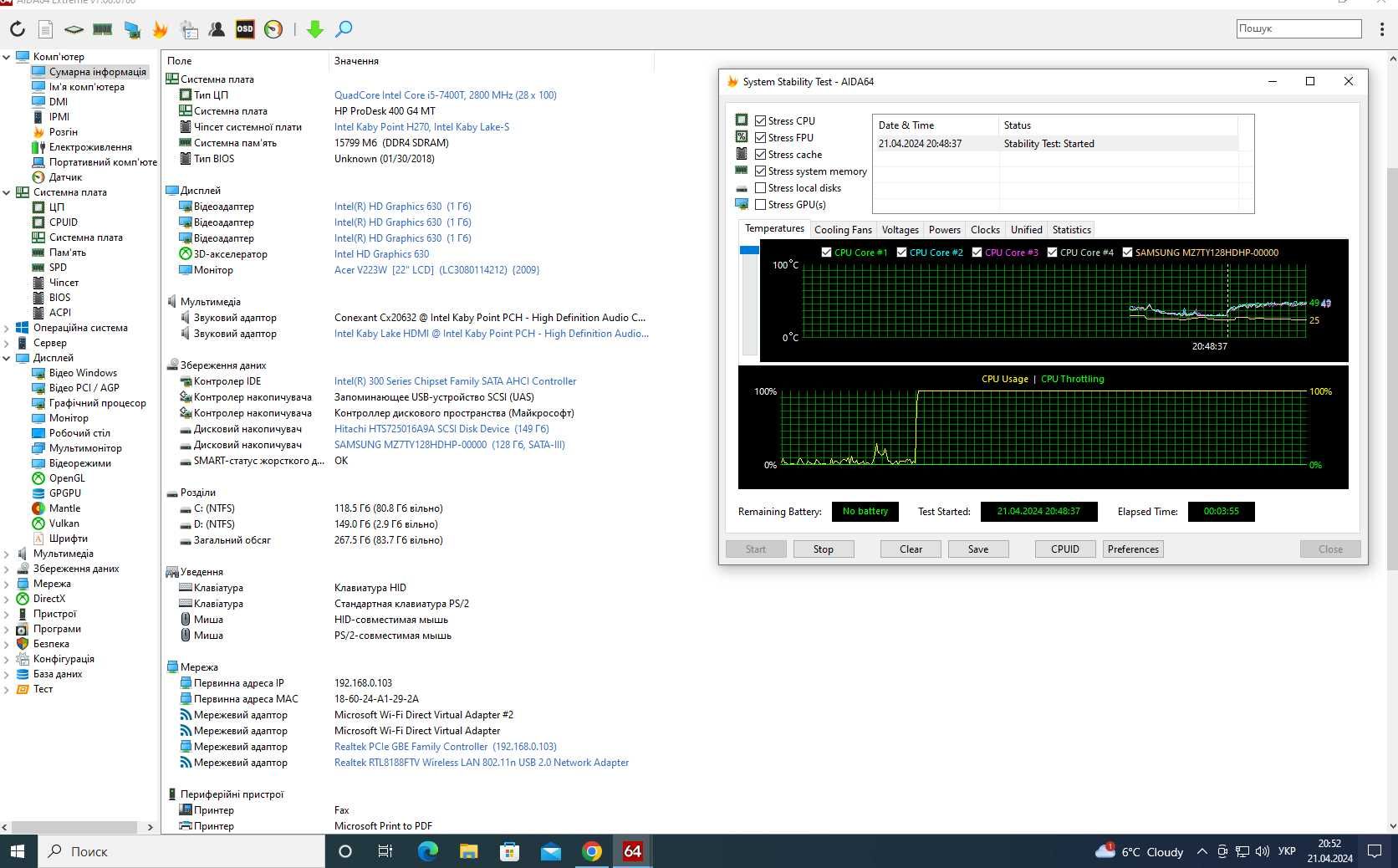Click the Windows Start button
Screen dimensions: 1398x868
tap(18, 851)
